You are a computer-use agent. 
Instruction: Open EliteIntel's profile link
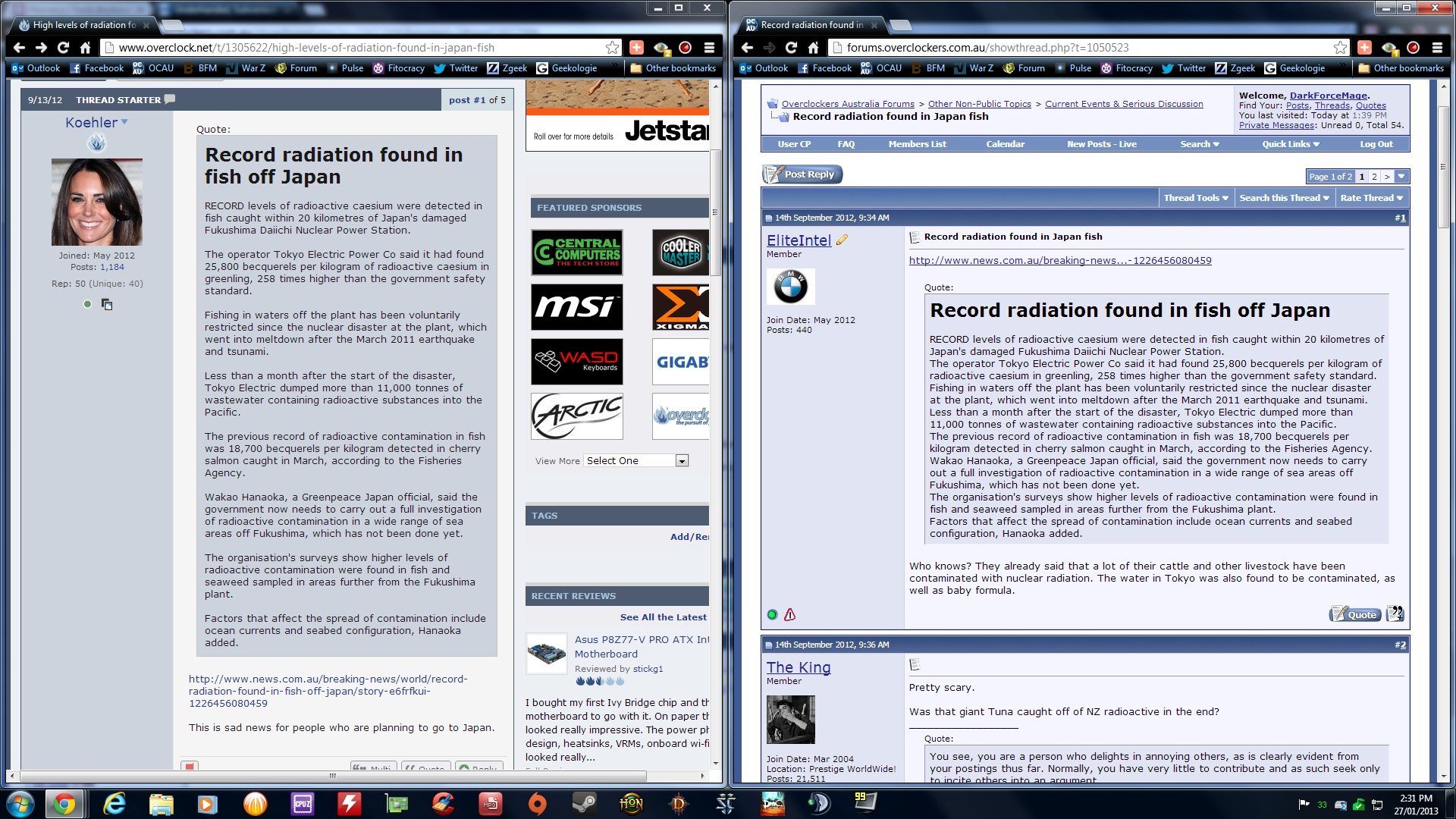pyautogui.click(x=799, y=240)
